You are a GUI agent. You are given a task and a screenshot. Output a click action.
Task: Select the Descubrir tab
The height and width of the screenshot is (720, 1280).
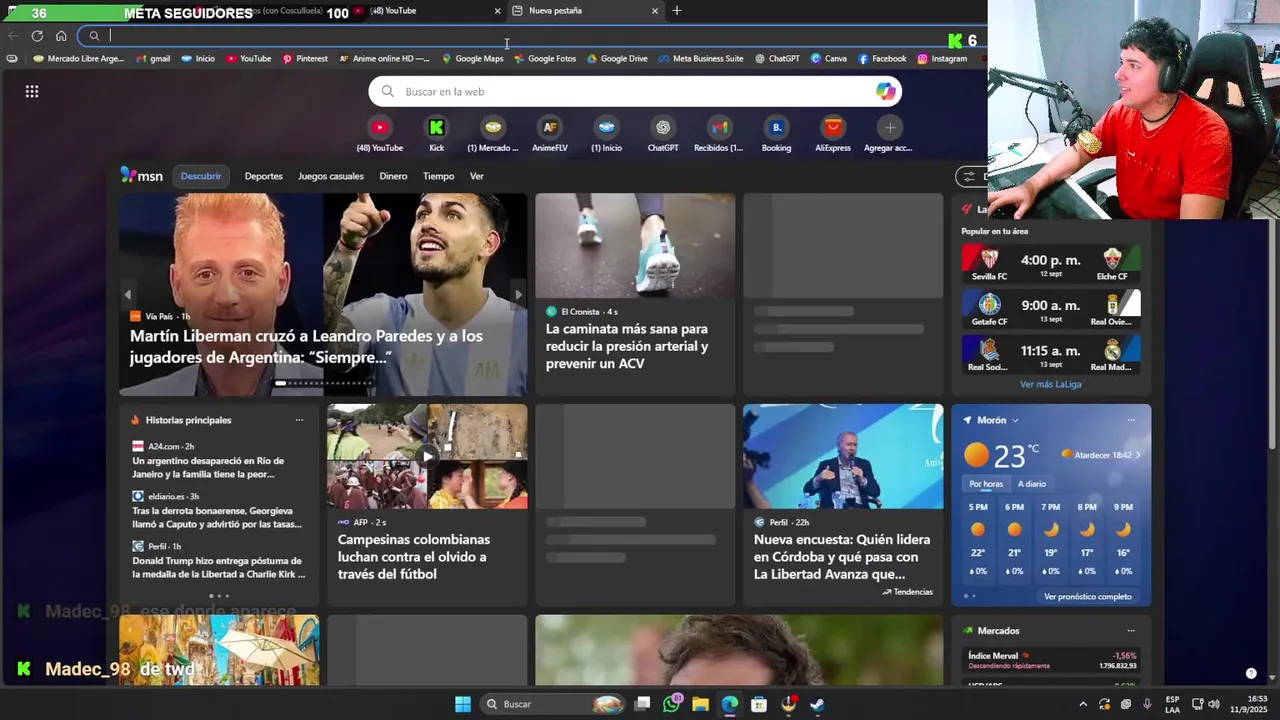click(201, 176)
